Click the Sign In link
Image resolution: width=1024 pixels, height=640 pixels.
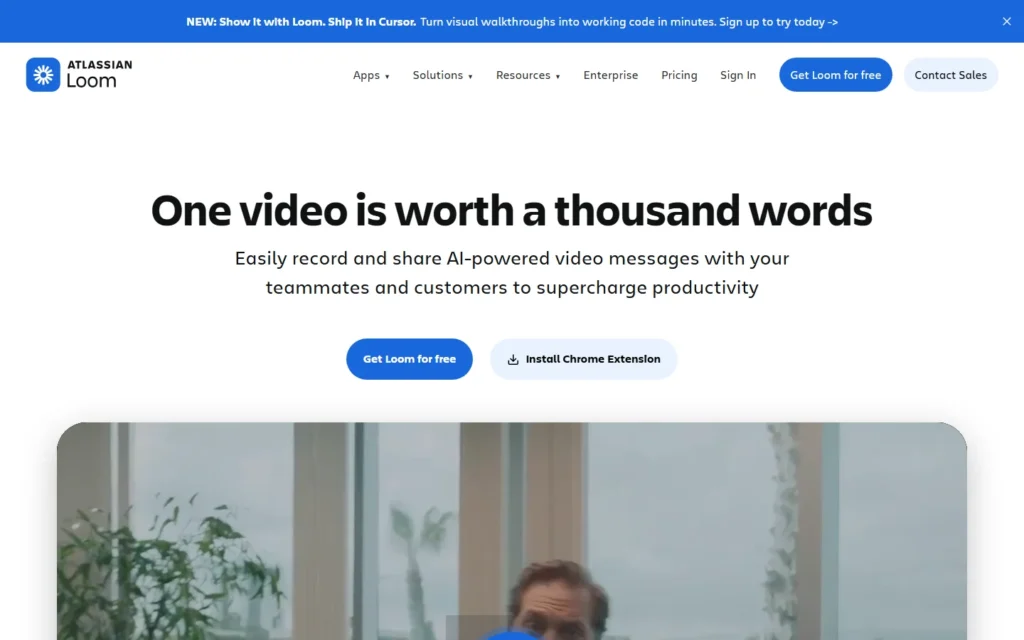(x=738, y=75)
